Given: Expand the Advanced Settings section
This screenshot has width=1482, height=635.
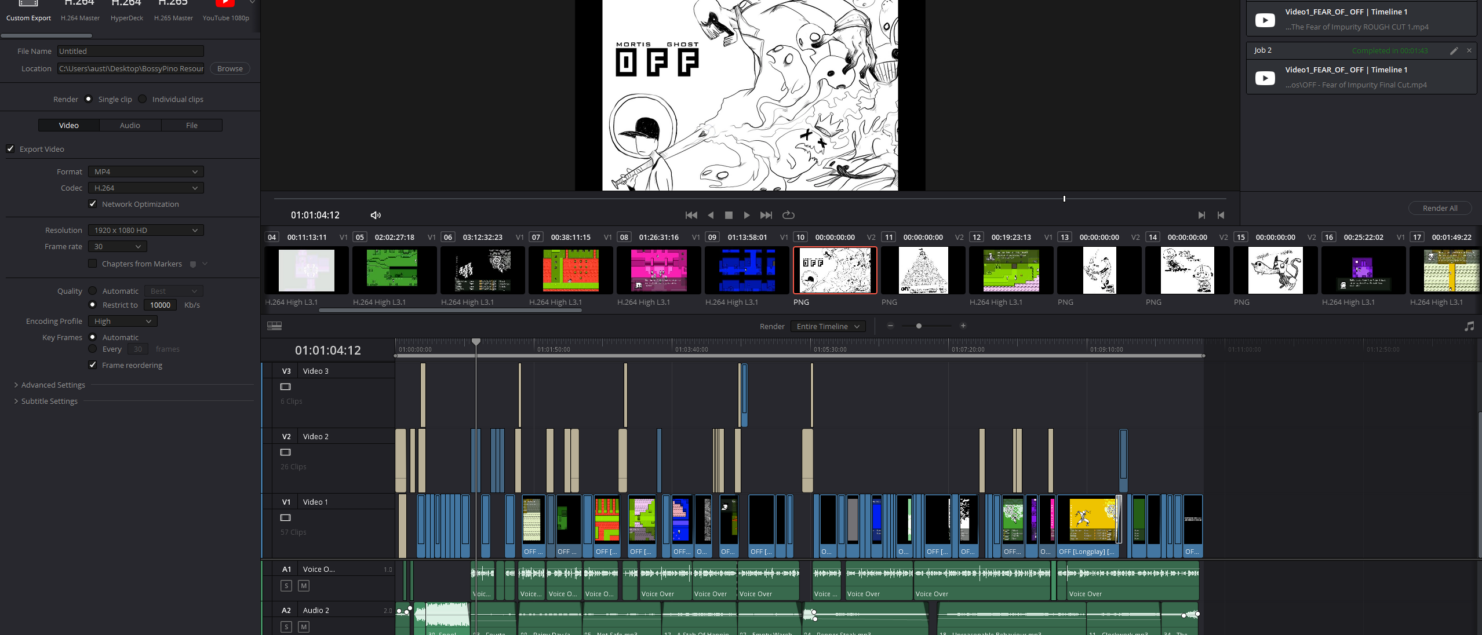Looking at the screenshot, I should click(x=50, y=385).
